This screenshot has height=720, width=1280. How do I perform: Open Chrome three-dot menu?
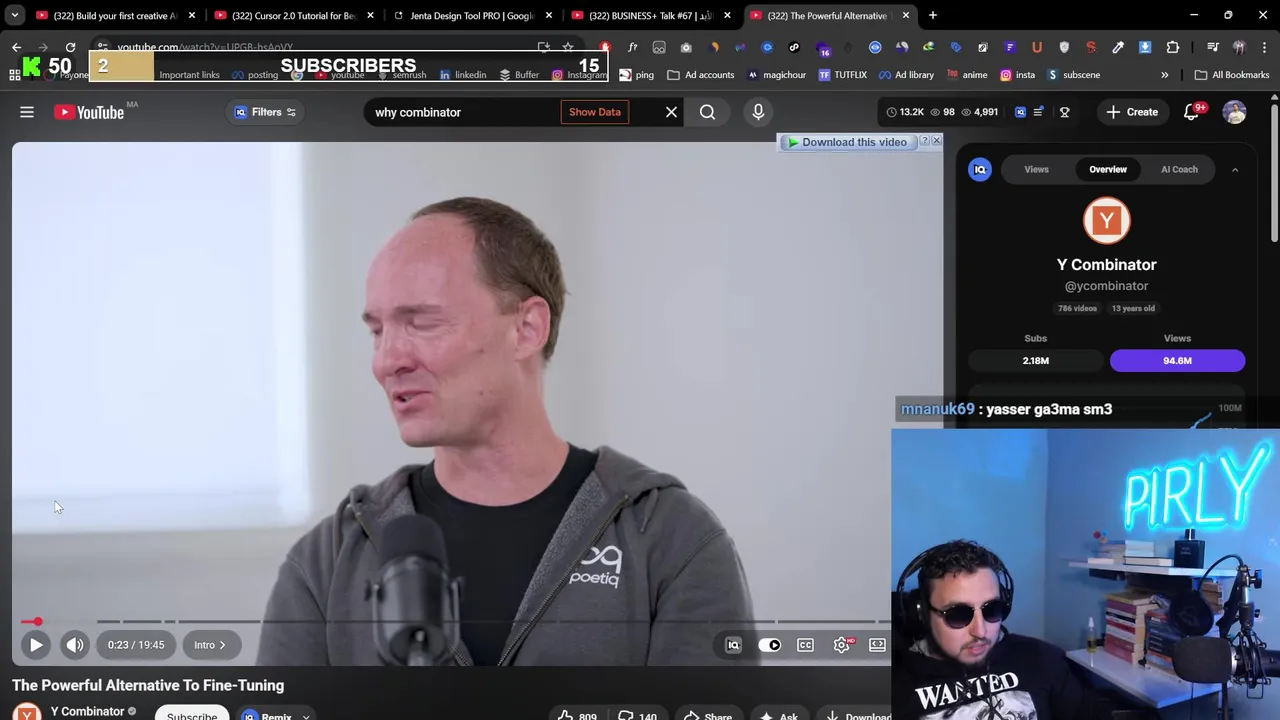pos(1265,47)
